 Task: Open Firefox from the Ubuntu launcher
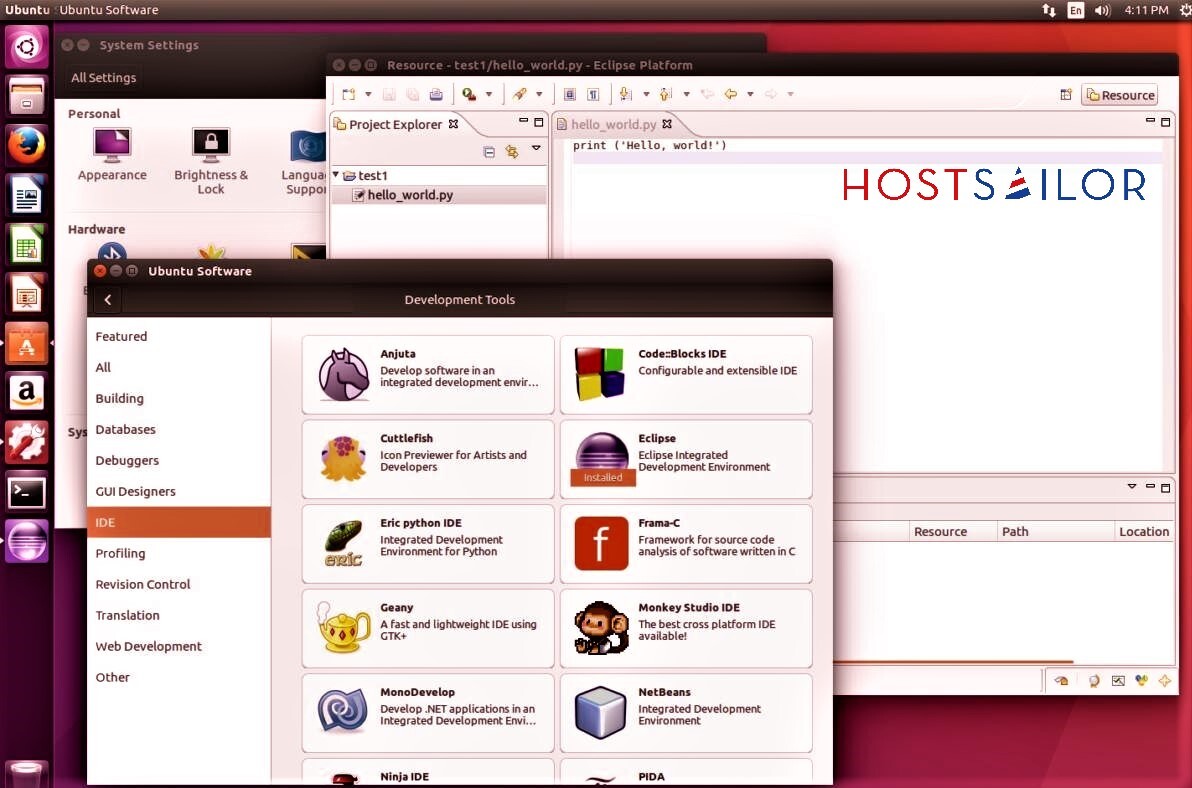[27, 146]
